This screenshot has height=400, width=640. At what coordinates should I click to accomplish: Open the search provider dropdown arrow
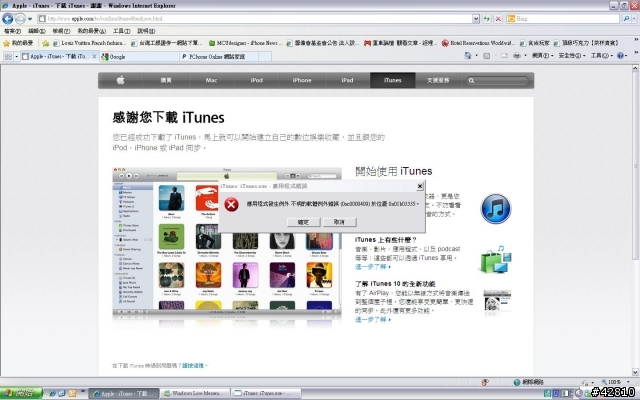coord(635,19)
